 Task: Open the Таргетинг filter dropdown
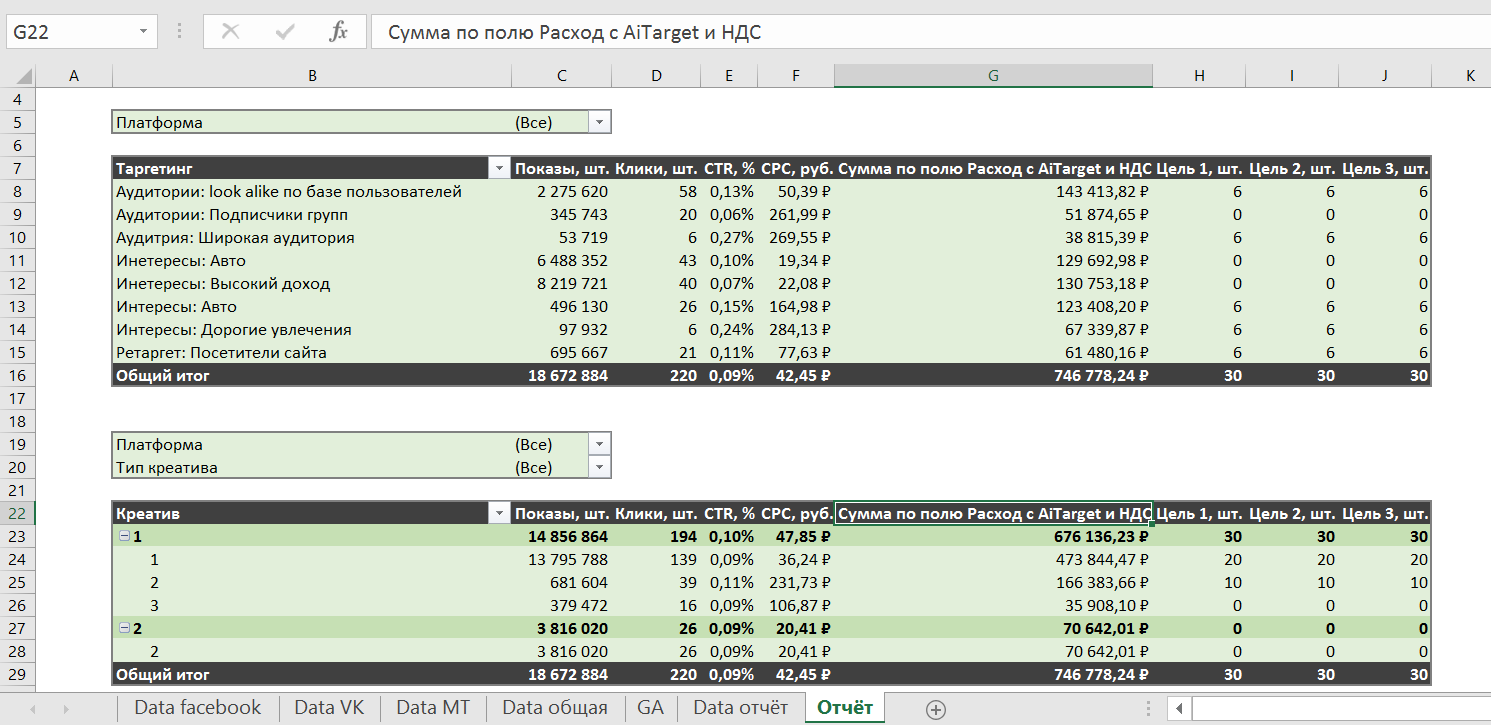click(x=498, y=168)
